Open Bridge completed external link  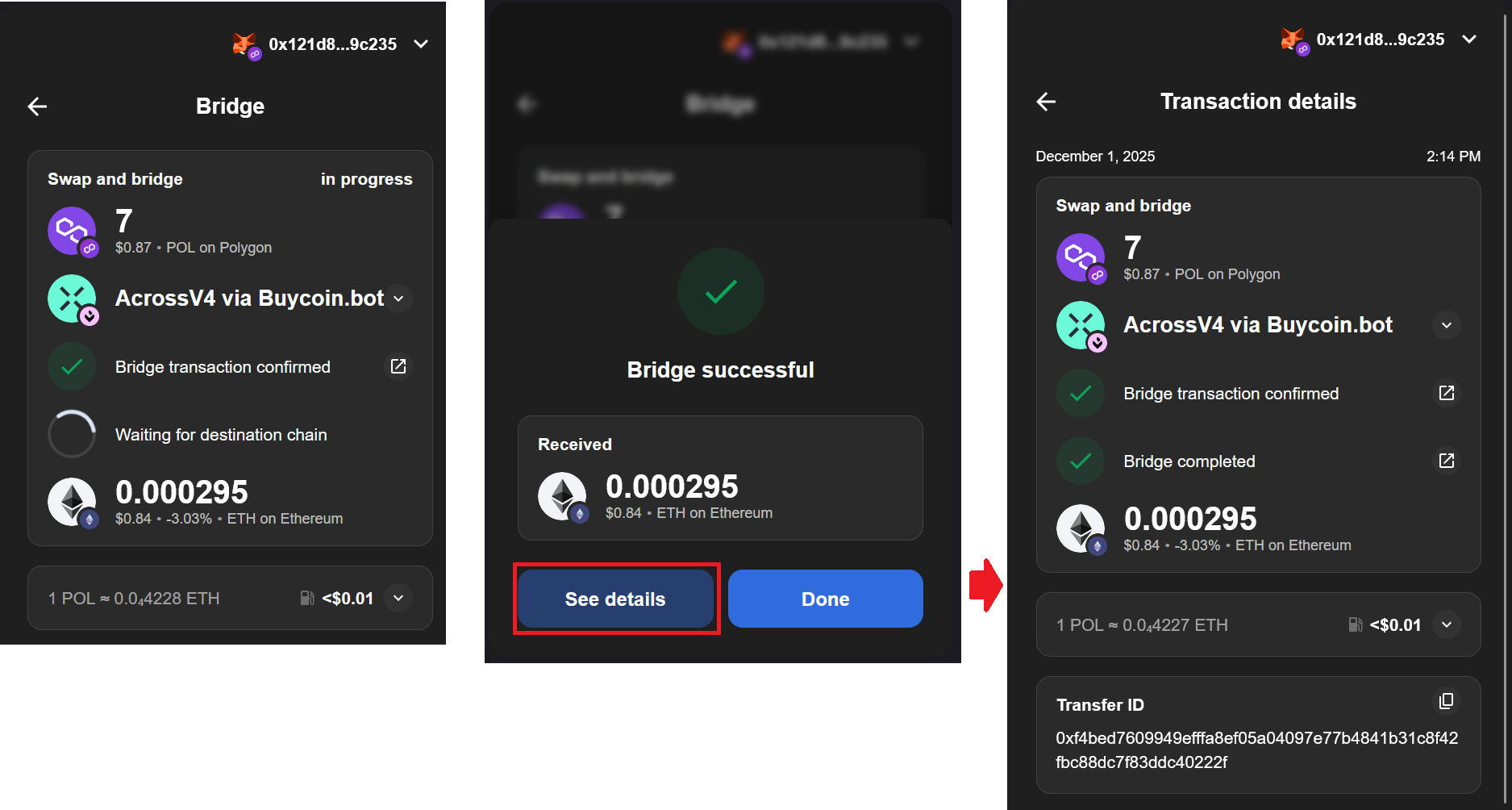click(x=1447, y=461)
